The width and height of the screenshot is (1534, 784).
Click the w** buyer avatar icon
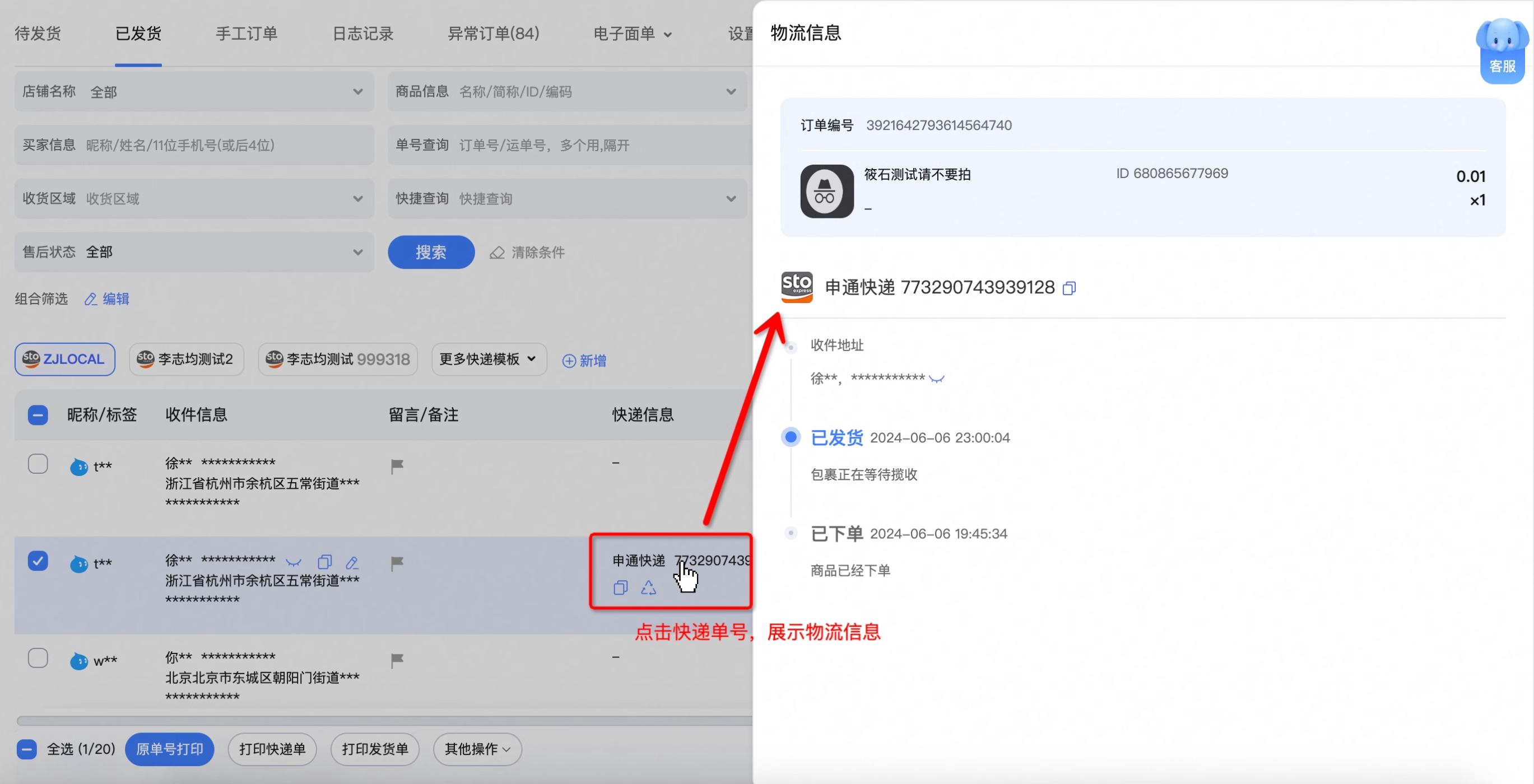(x=78, y=661)
